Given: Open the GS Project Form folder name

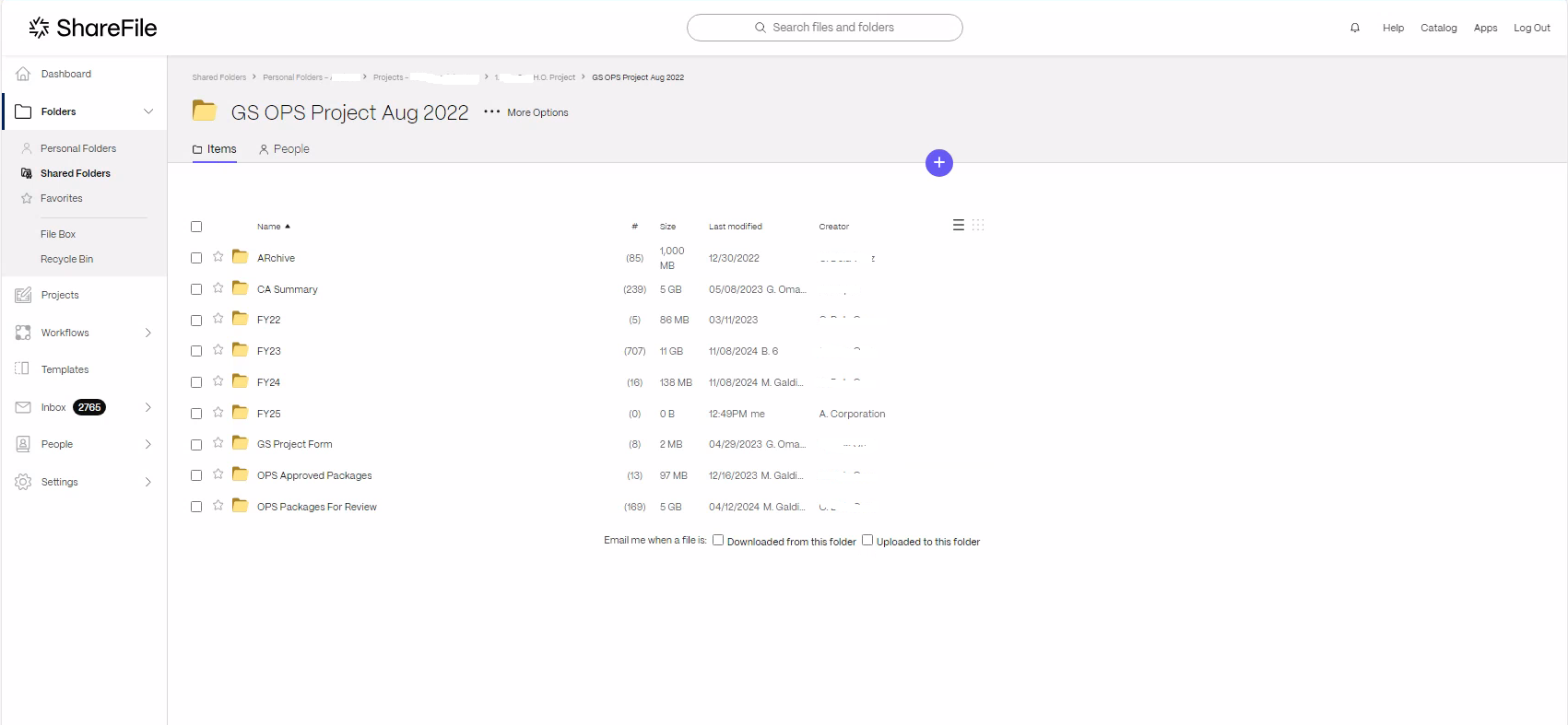Looking at the screenshot, I should pos(295,444).
